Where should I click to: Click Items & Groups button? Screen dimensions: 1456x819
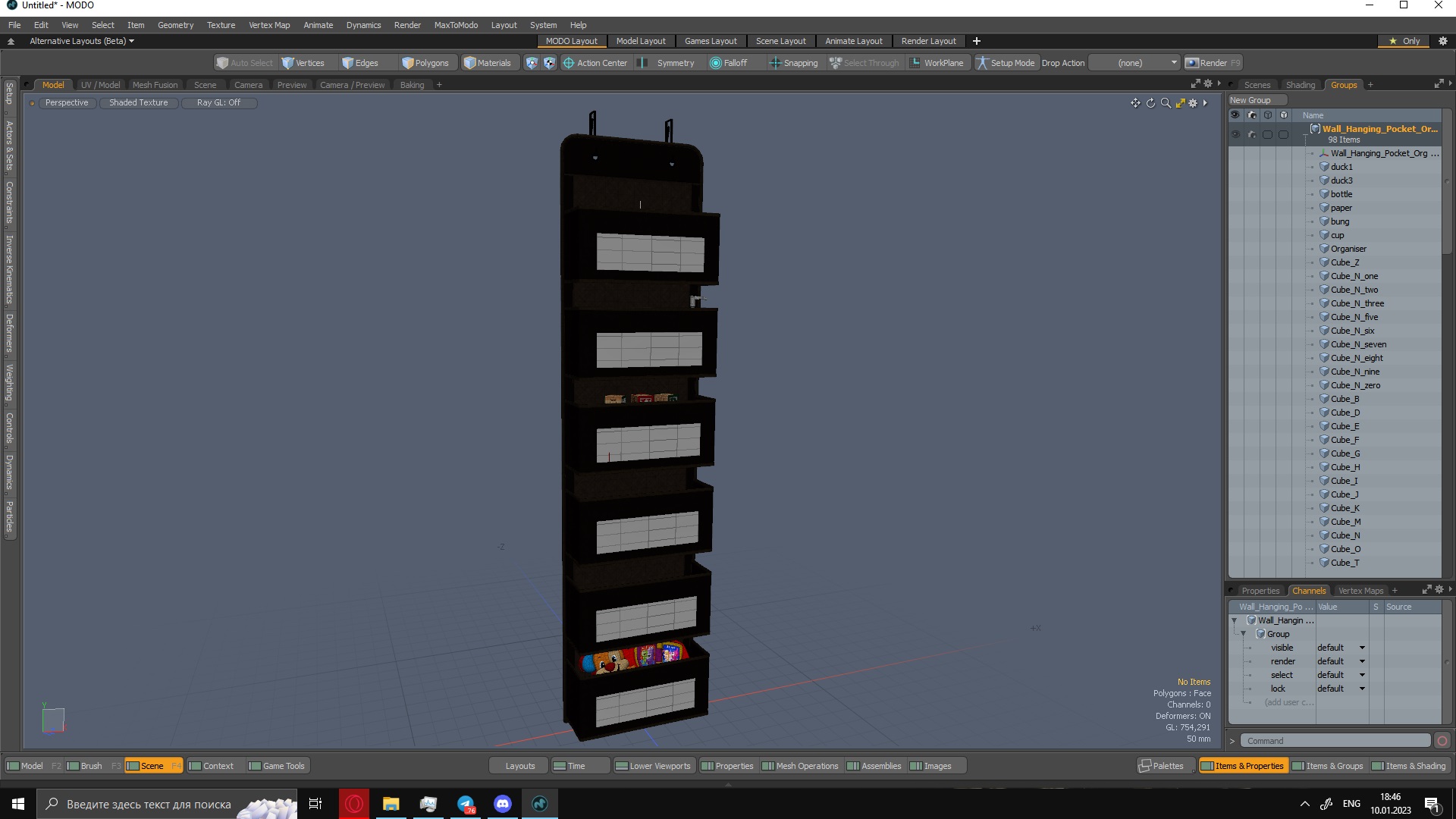pyautogui.click(x=1327, y=766)
